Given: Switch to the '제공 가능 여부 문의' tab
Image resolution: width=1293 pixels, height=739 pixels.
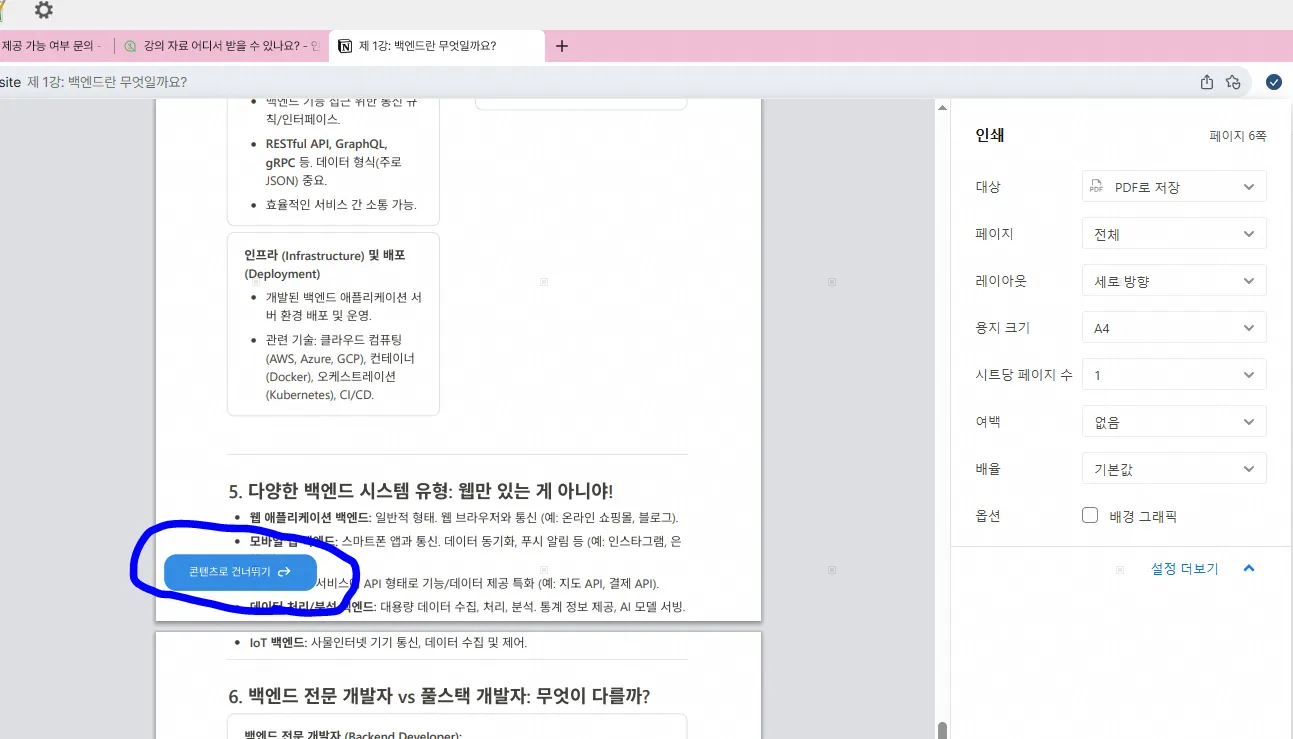Looking at the screenshot, I should tap(52, 46).
